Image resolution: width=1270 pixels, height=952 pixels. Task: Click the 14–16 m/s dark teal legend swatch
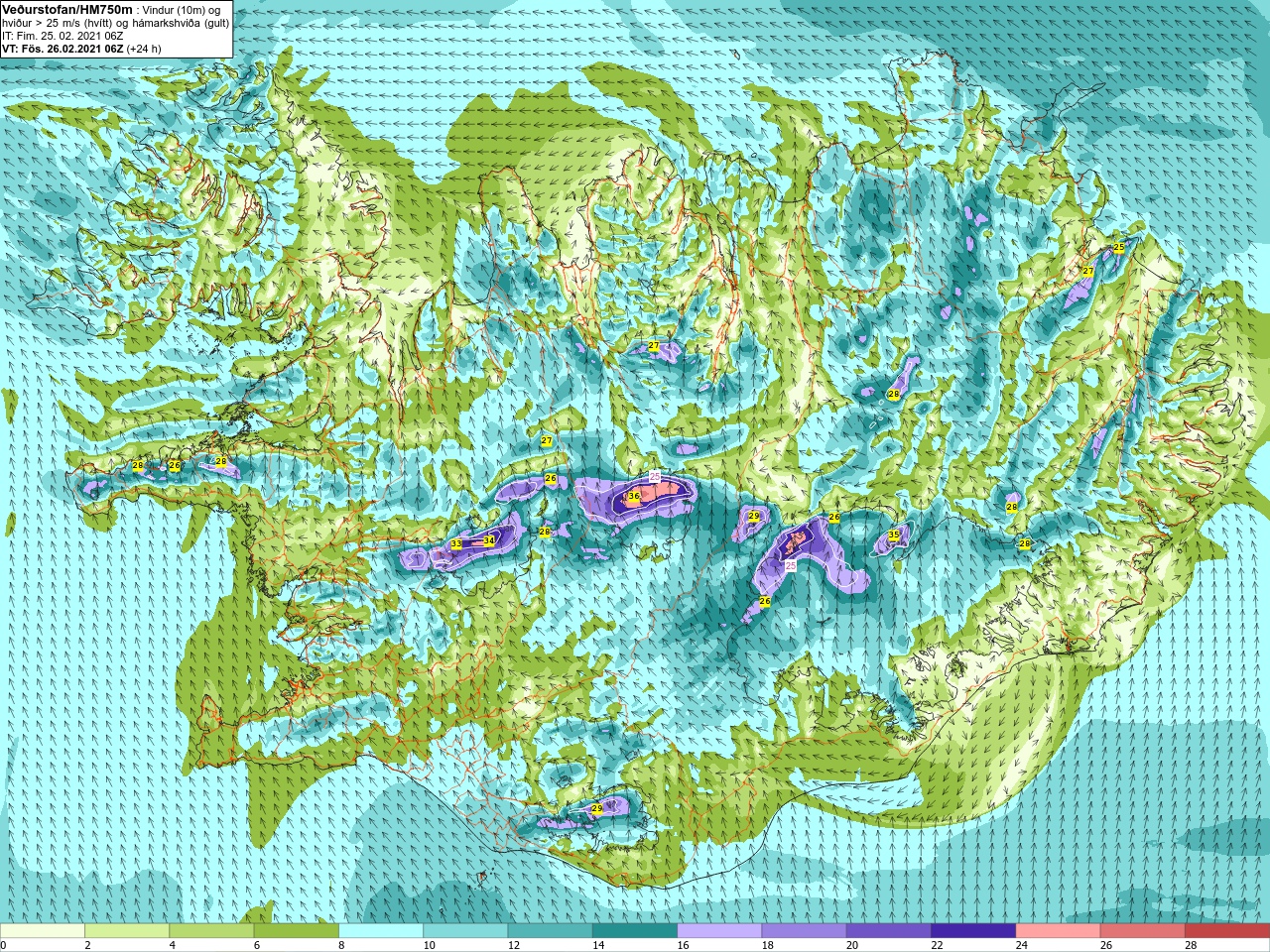pyautogui.click(x=635, y=931)
